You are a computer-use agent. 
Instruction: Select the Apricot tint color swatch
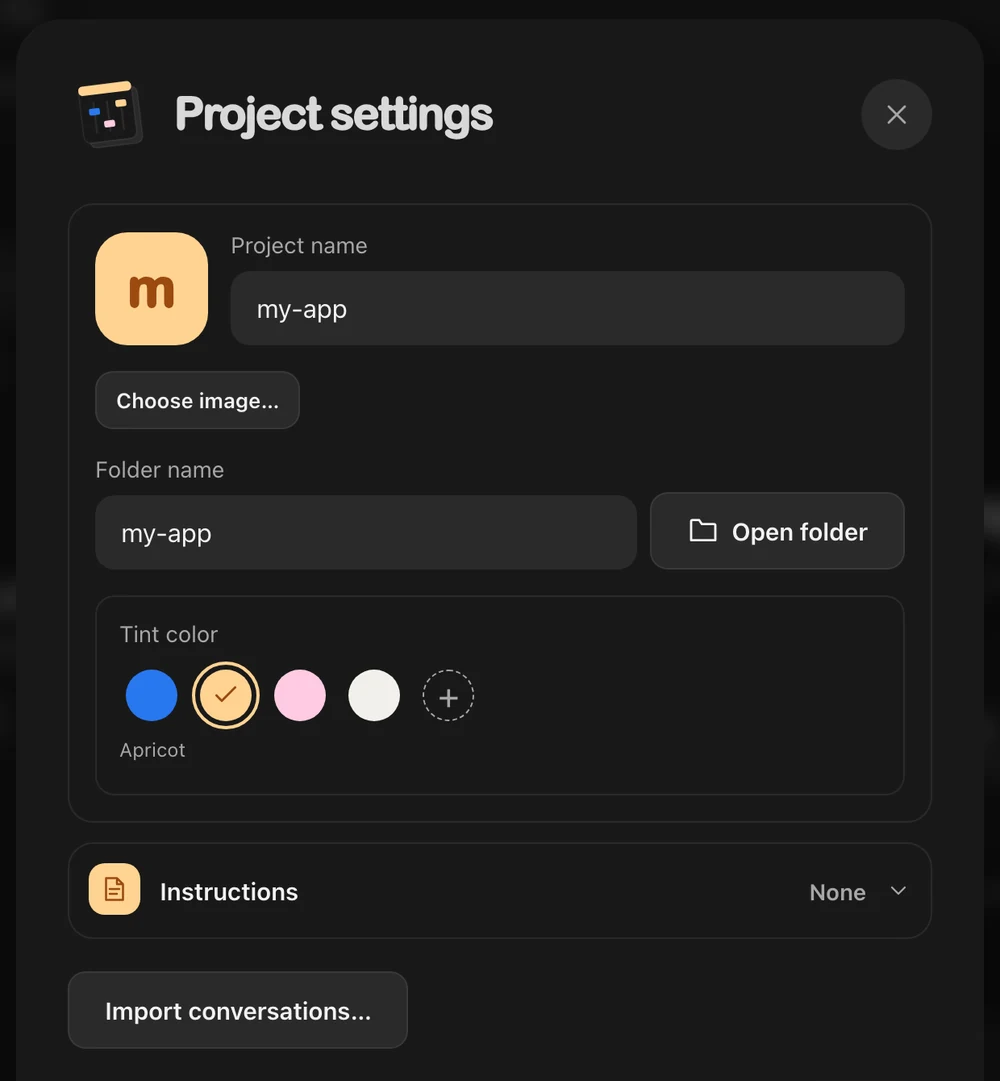point(225,695)
